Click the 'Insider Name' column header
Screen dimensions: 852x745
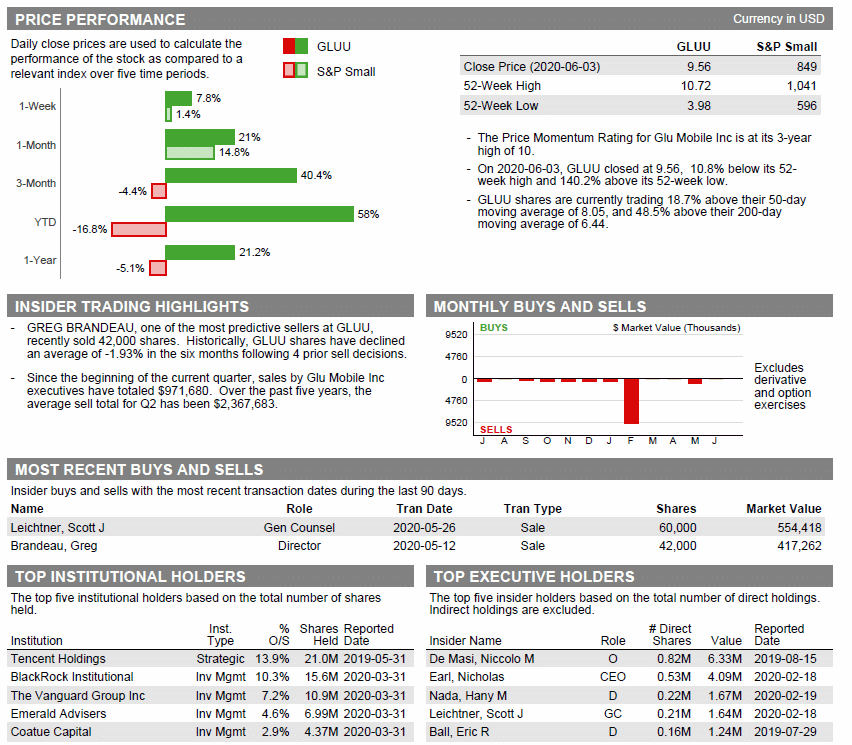[x=465, y=641]
